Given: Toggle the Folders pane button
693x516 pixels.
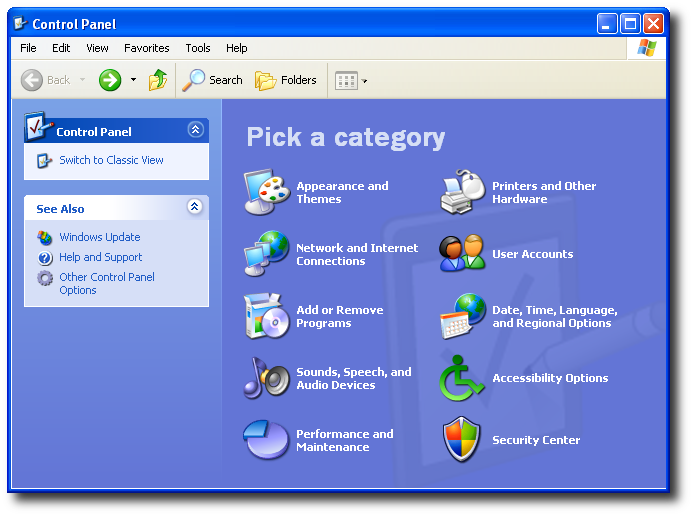Looking at the screenshot, I should click(286, 80).
